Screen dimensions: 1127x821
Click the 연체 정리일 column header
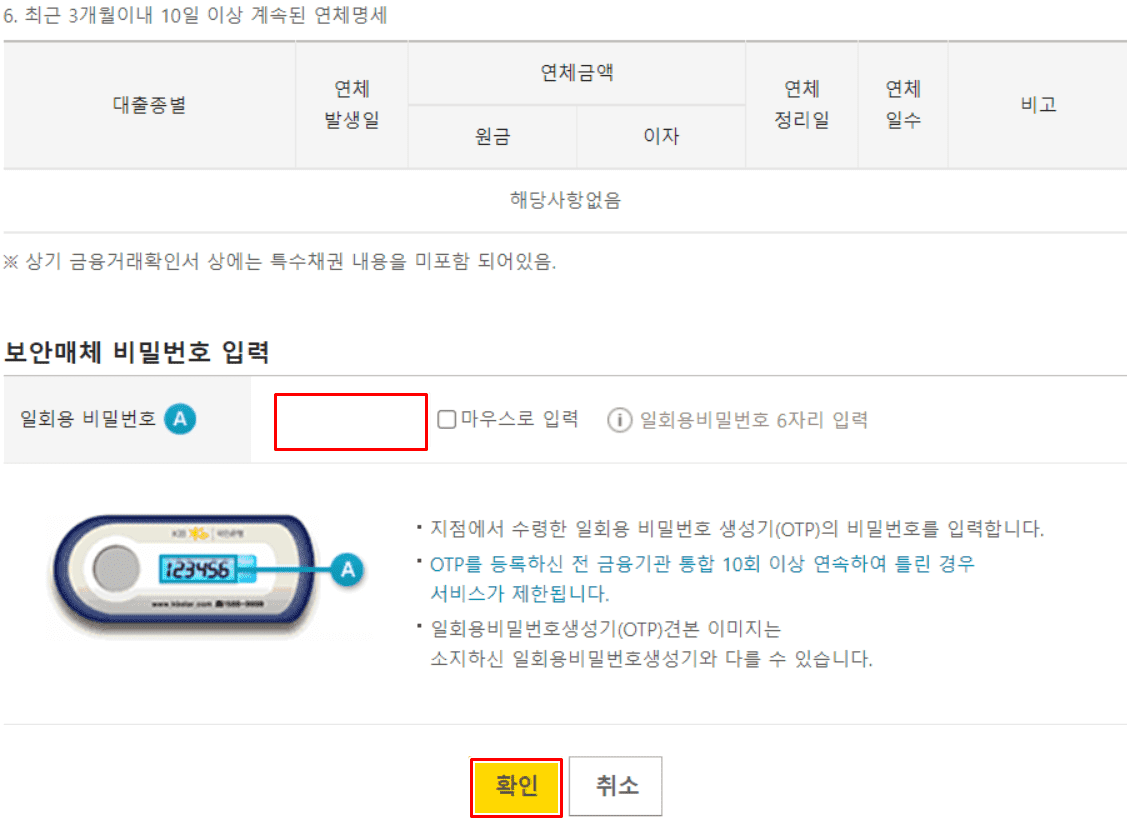(x=801, y=105)
